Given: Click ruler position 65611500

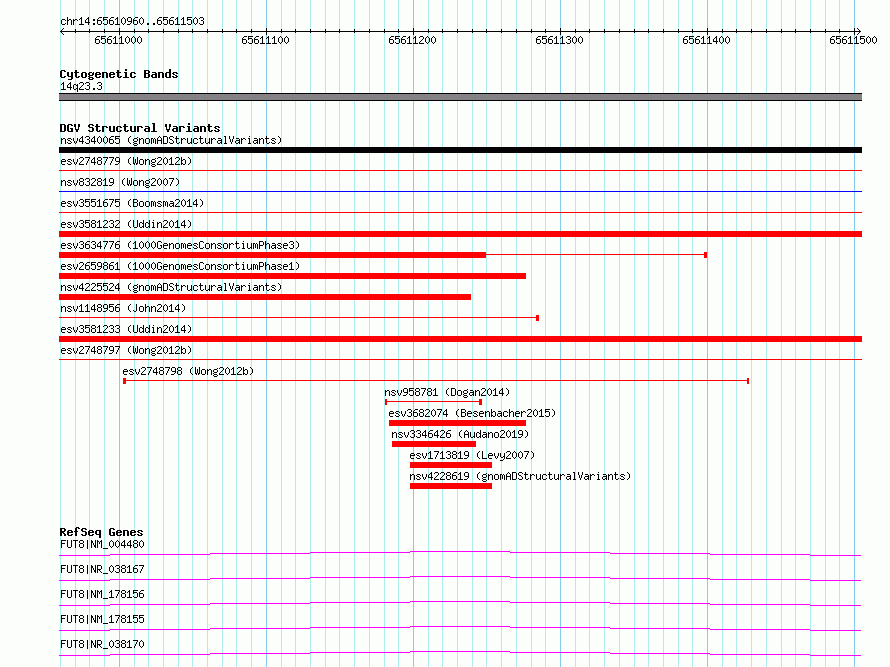Looking at the screenshot, I should pyautogui.click(x=853, y=40).
